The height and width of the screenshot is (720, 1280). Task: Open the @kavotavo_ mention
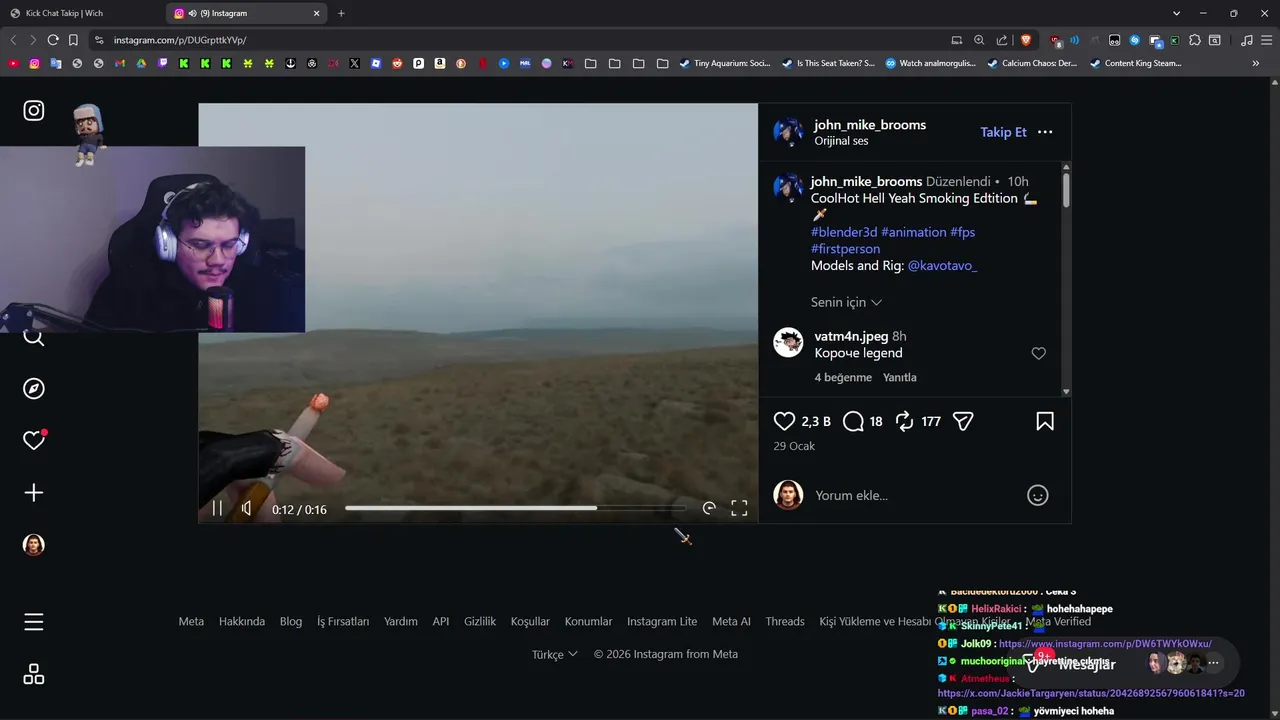pos(942,266)
